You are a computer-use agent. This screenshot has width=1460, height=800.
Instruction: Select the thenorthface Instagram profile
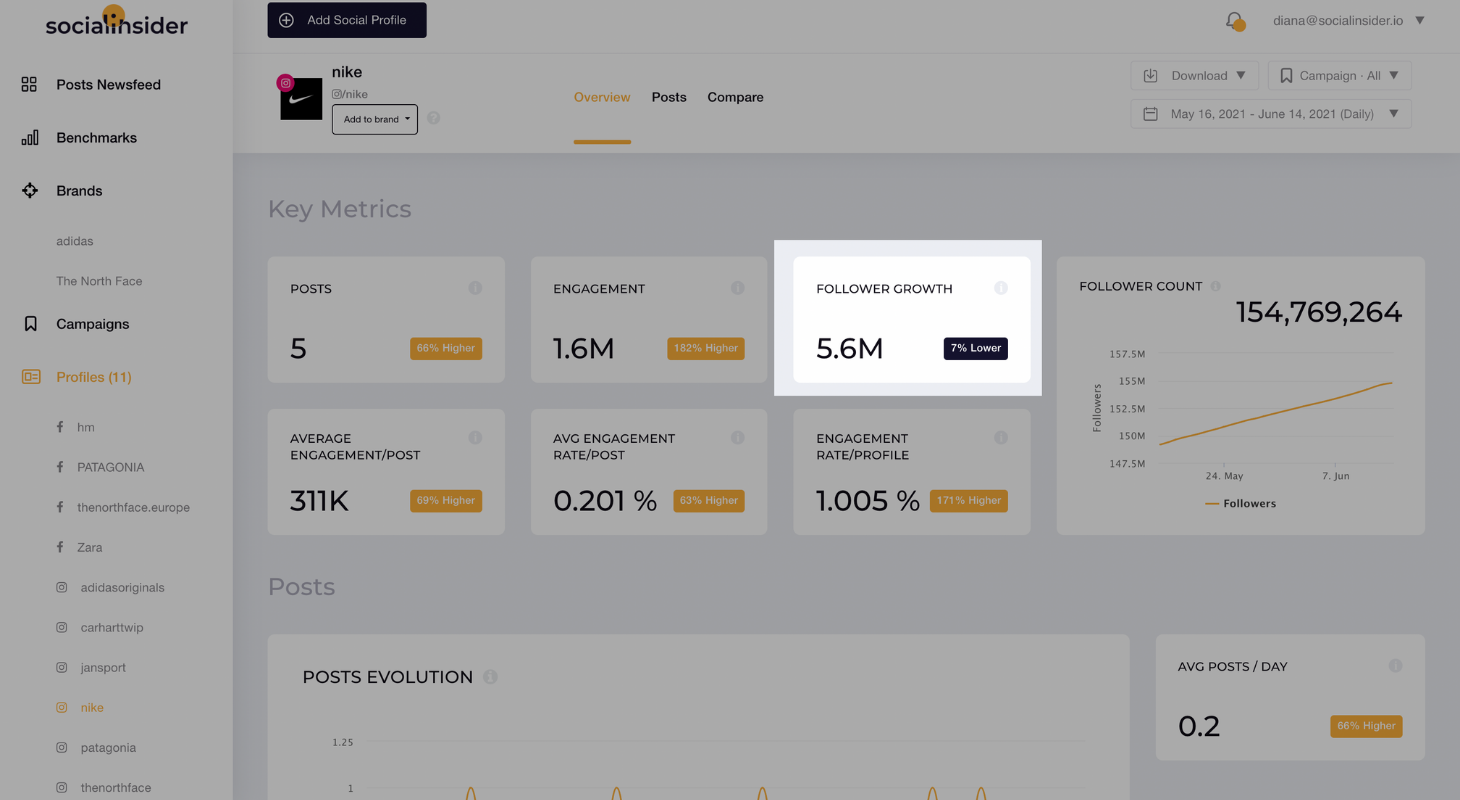coord(116,787)
